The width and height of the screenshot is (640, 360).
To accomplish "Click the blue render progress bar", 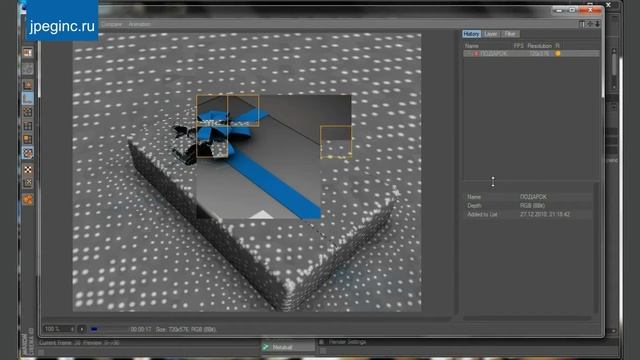I will 94,329.
